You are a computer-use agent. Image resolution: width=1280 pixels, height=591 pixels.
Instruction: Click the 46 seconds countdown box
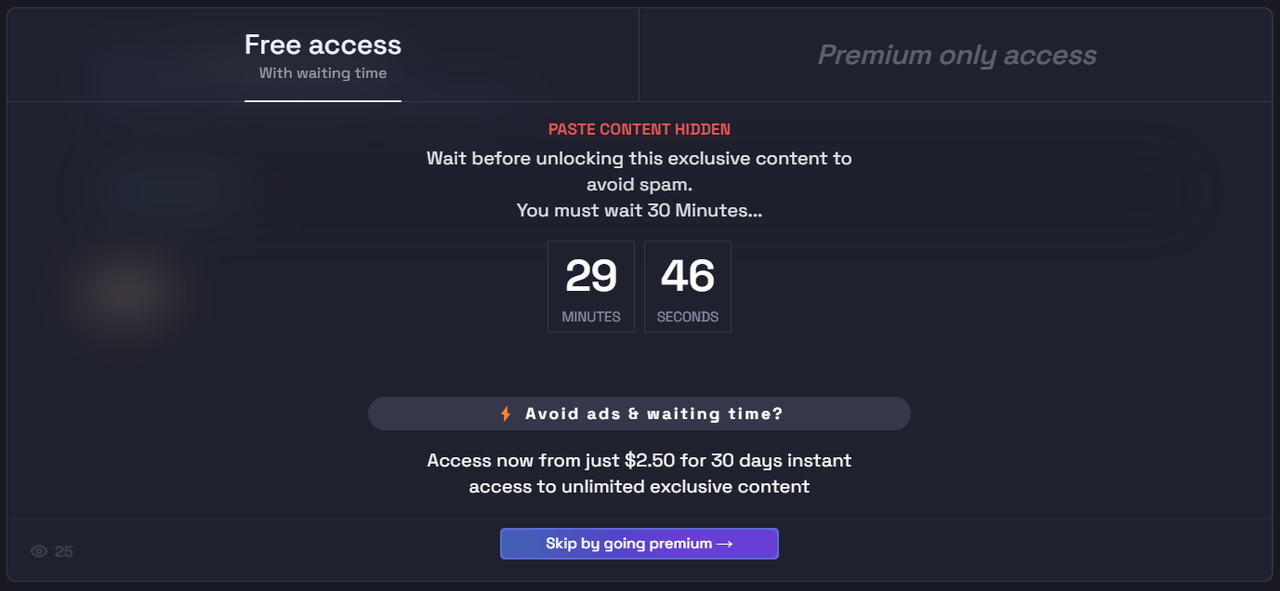point(688,286)
